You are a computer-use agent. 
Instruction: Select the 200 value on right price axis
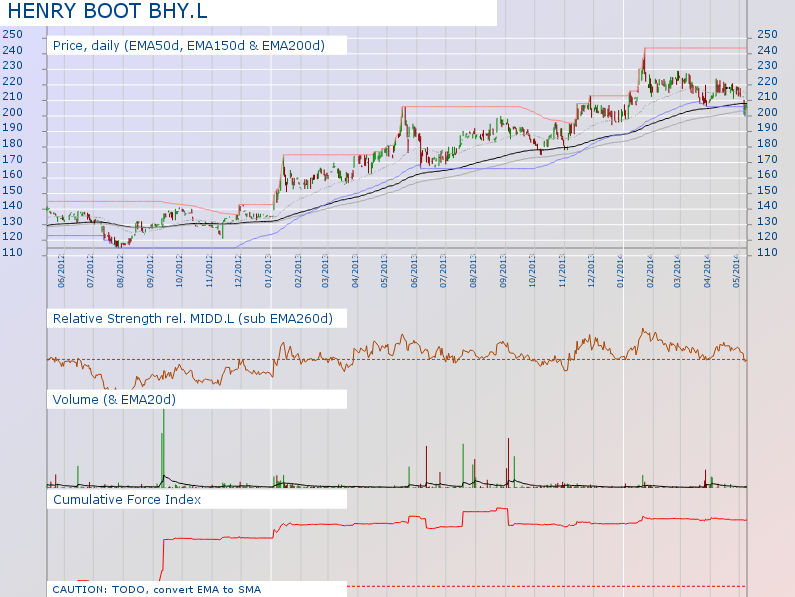[x=767, y=112]
